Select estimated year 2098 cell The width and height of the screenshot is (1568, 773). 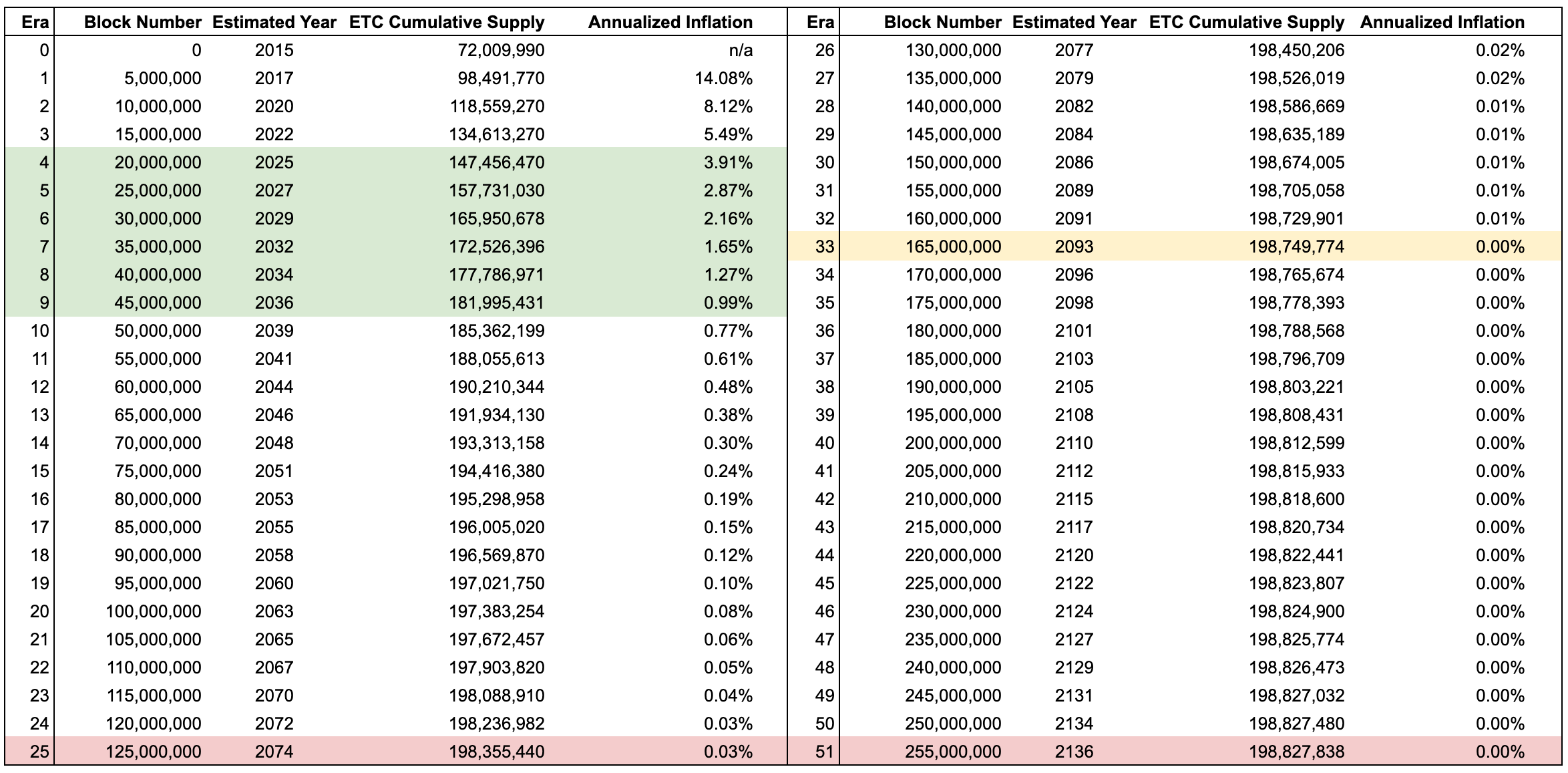1074,303
